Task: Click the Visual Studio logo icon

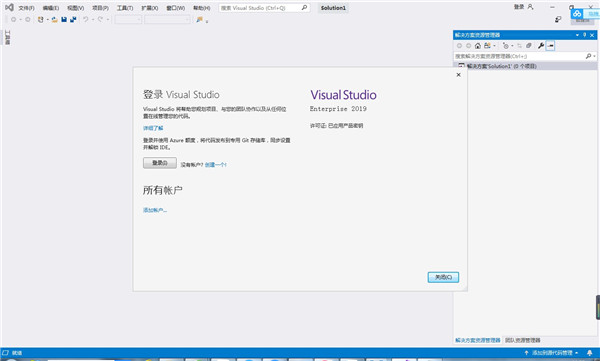Action: click(x=9, y=7)
